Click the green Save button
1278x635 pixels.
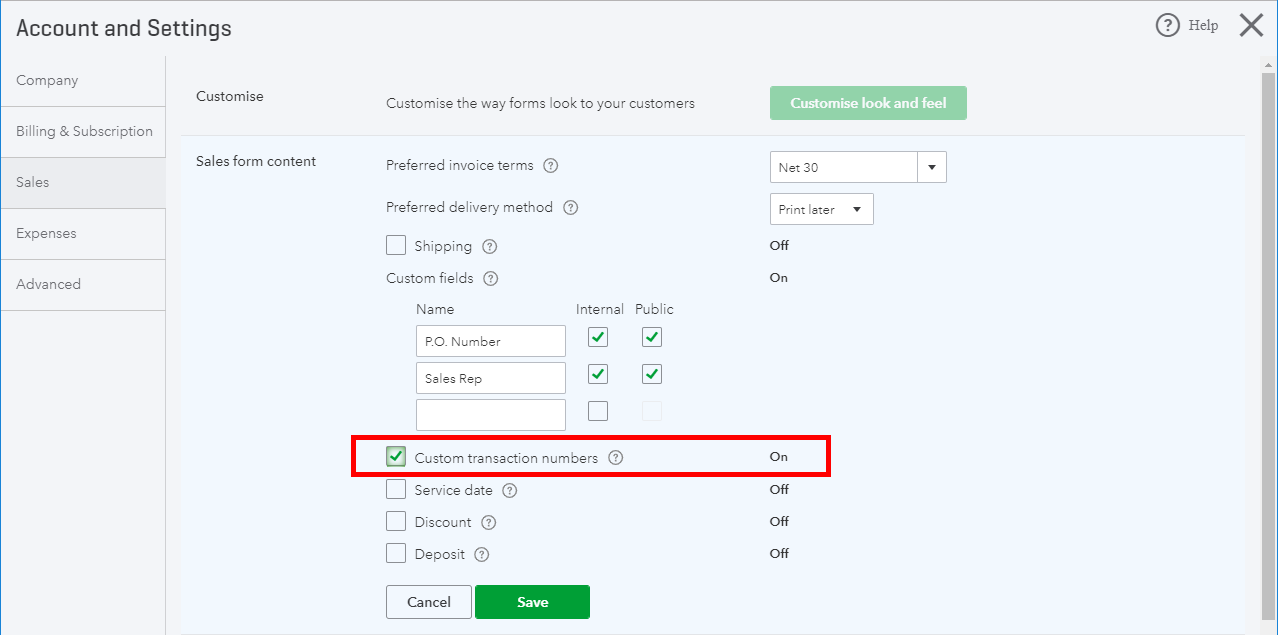coord(532,602)
